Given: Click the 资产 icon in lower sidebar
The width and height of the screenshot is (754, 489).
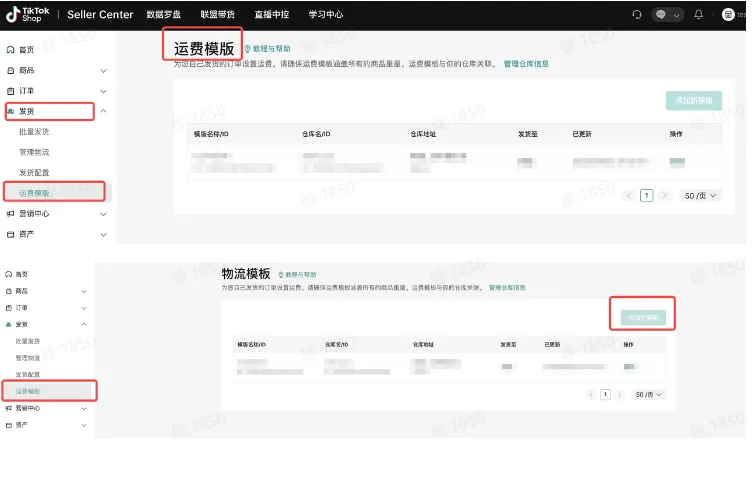Looking at the screenshot, I should coord(9,425).
